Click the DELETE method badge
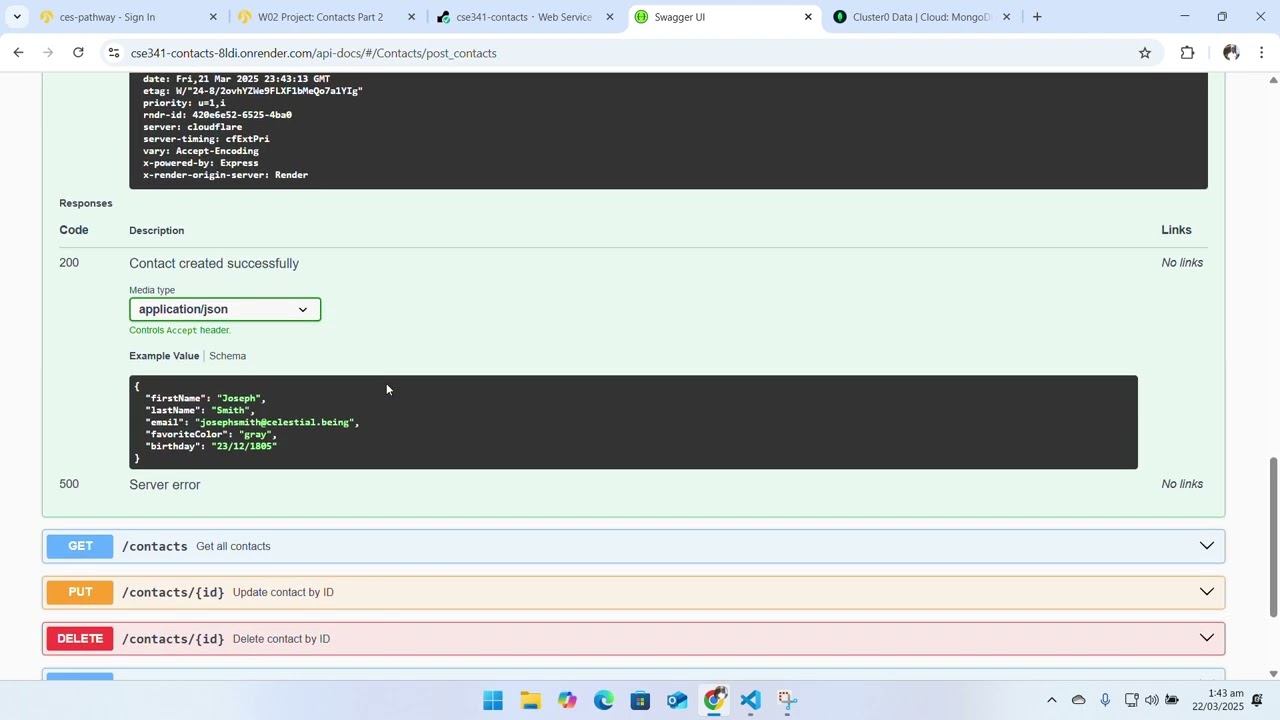This screenshot has width=1280, height=720. point(80,638)
